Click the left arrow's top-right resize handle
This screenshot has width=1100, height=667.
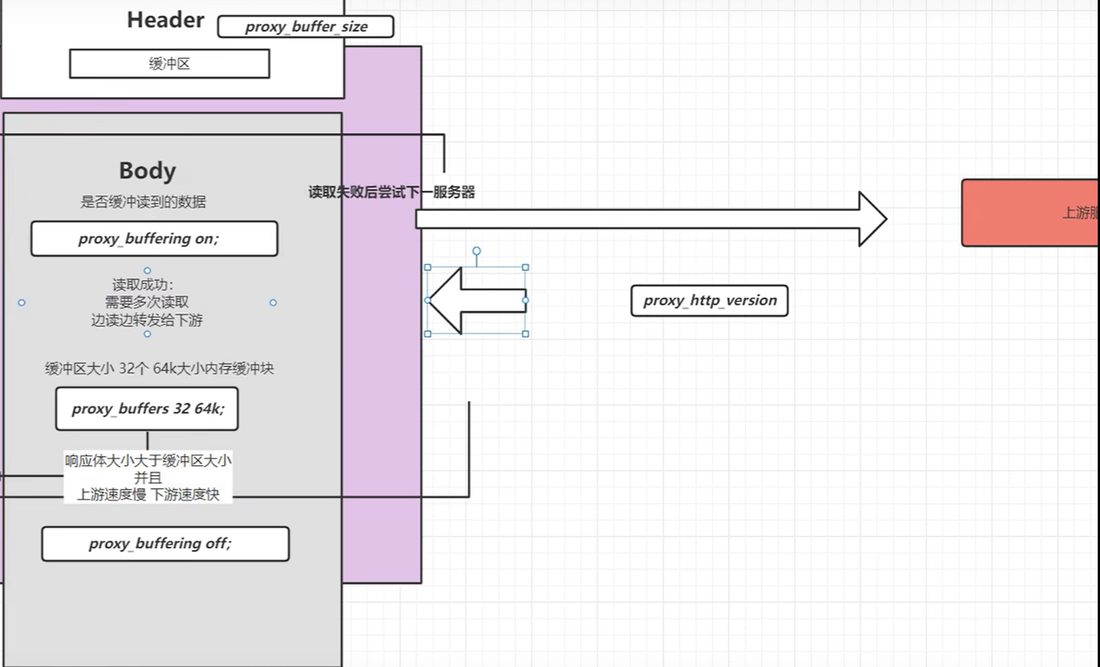(525, 267)
